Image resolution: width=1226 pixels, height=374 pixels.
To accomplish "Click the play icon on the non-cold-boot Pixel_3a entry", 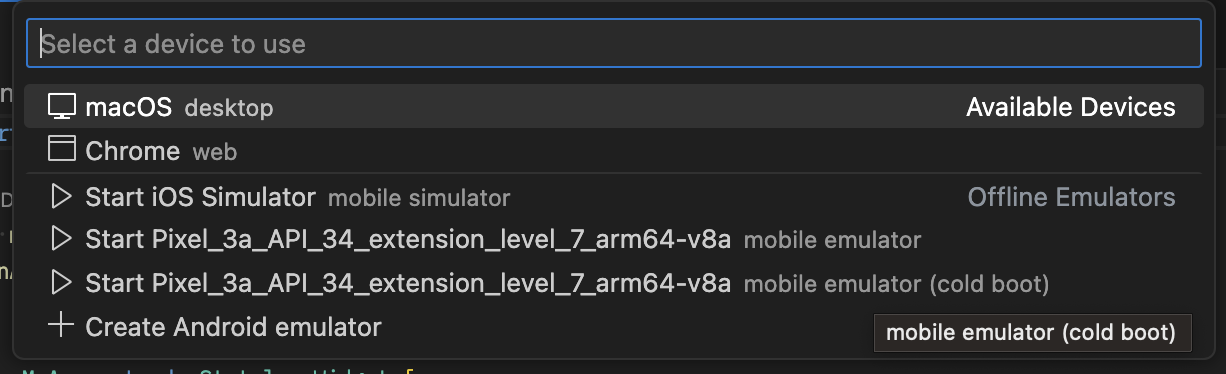I will tap(62, 240).
